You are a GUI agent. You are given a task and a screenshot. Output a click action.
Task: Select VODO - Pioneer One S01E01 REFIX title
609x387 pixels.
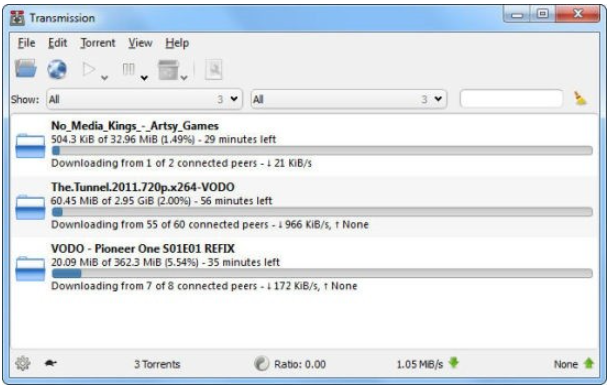[x=143, y=249]
